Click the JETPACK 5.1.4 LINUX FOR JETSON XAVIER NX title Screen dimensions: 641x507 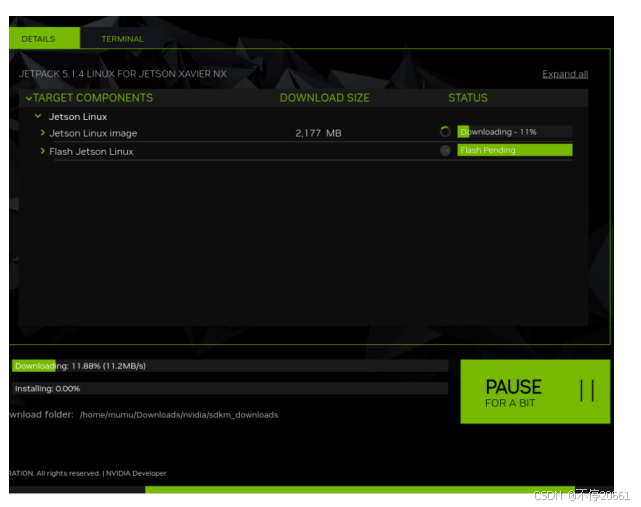pyautogui.click(x=123, y=74)
